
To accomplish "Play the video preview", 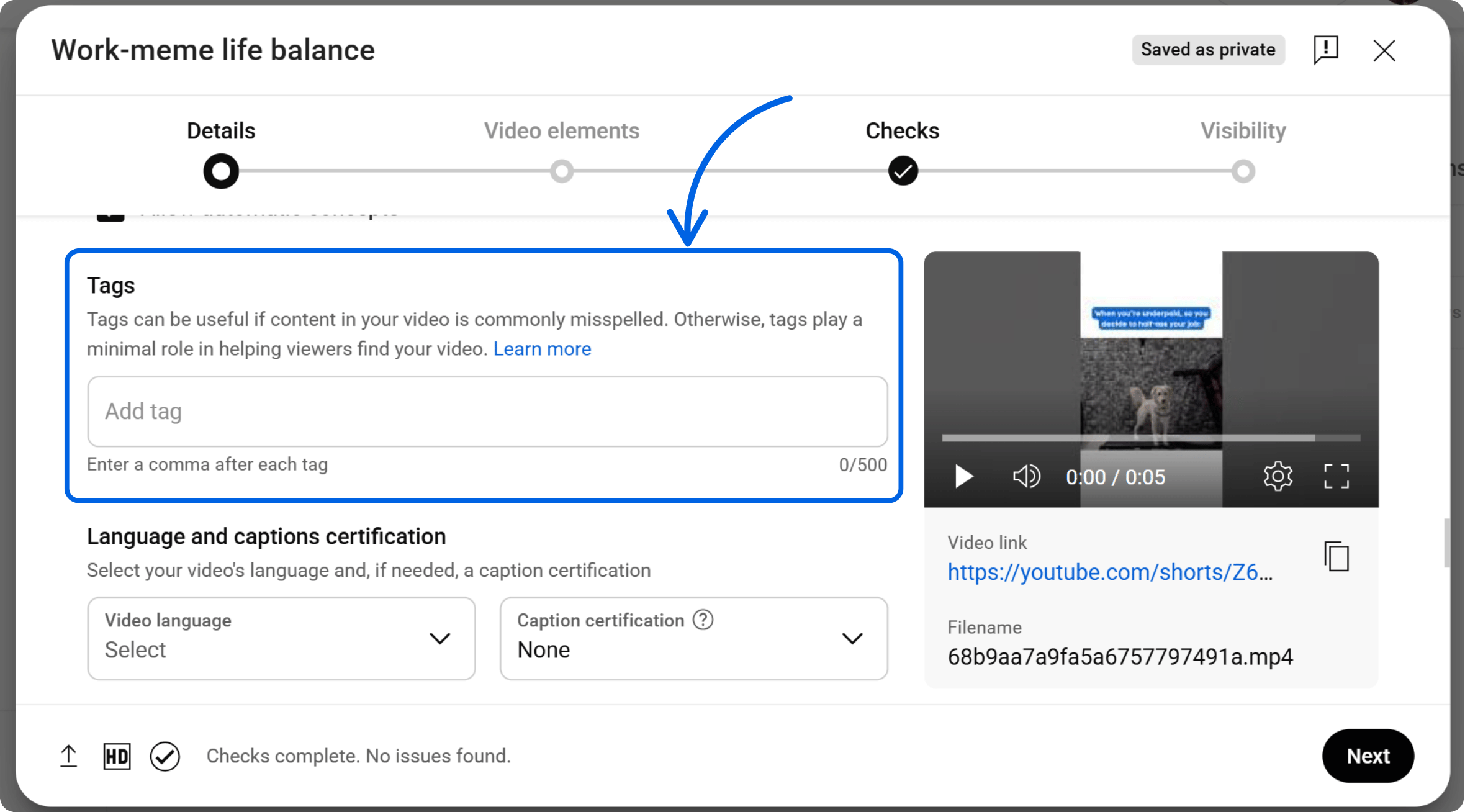I will click(x=963, y=476).
